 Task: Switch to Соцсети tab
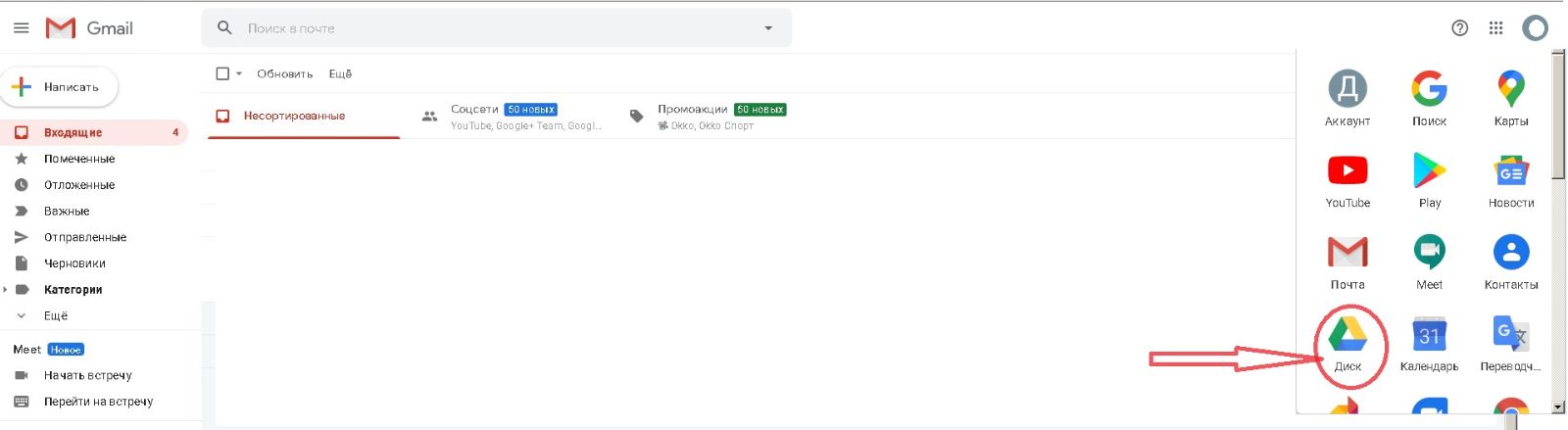[510, 116]
